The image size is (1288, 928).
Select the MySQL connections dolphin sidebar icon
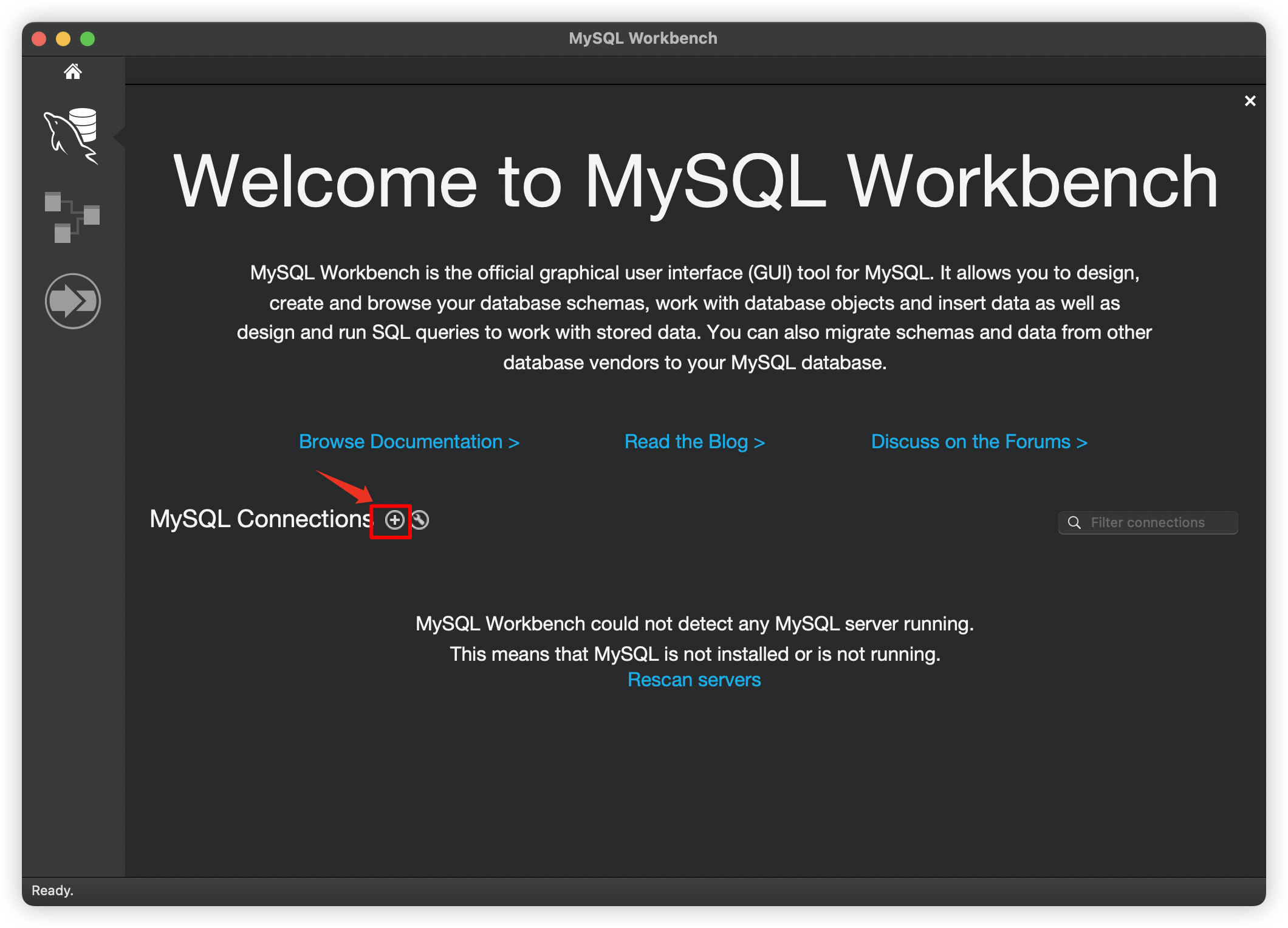pos(72,135)
